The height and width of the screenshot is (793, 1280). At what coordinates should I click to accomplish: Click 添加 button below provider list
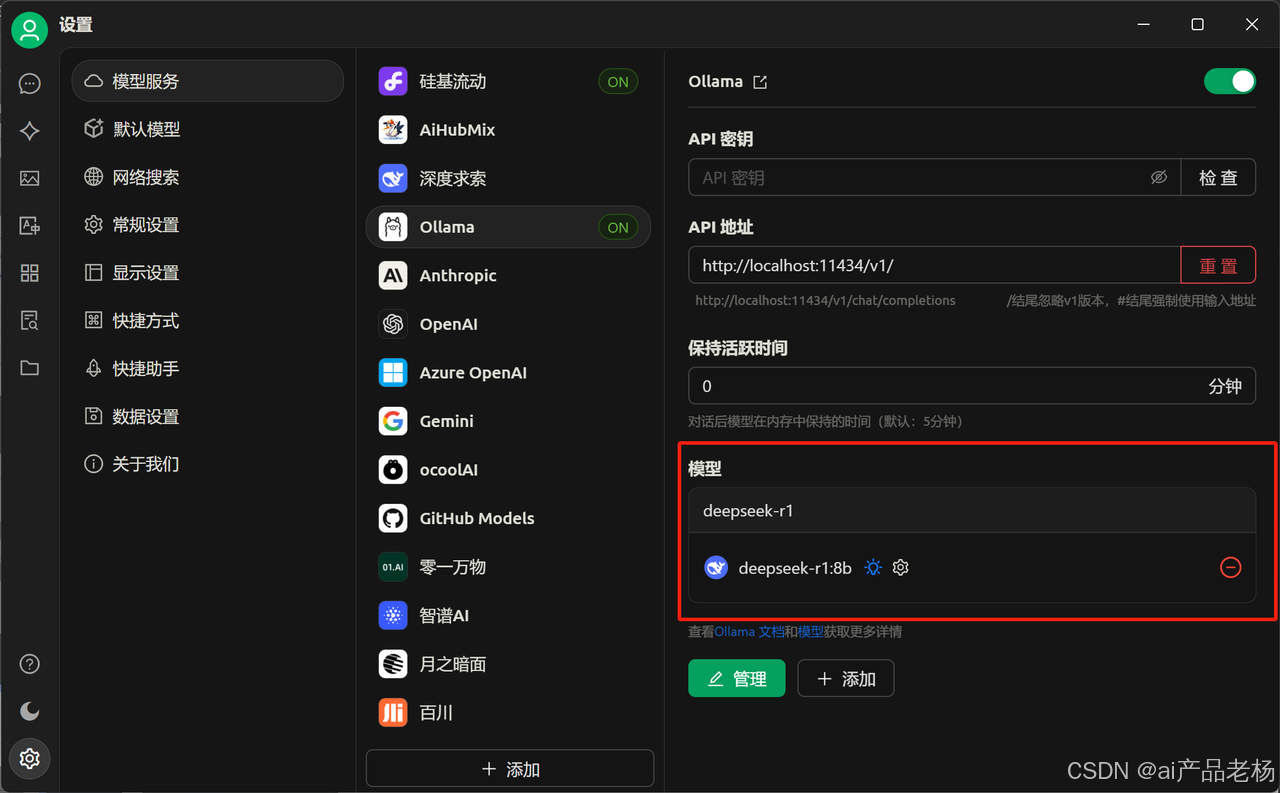510,769
